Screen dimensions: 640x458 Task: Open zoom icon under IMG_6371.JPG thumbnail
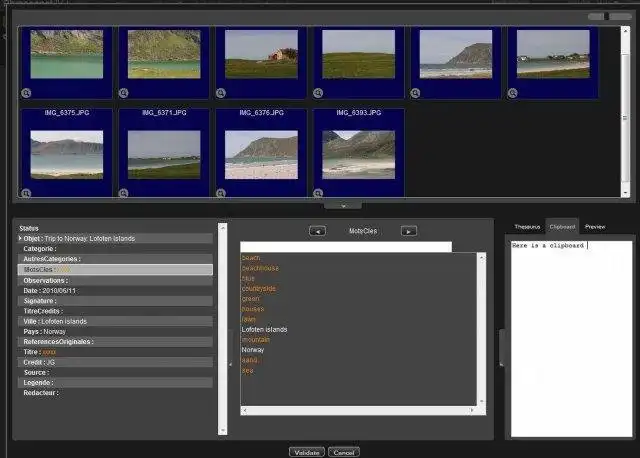(x=123, y=193)
